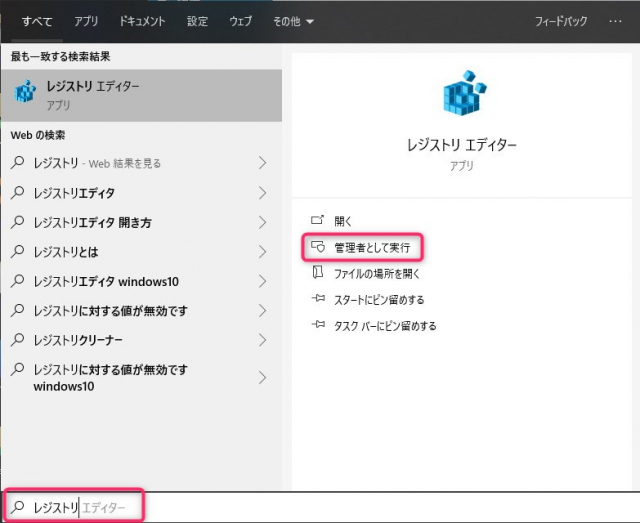Open the three-dot more options menu

tap(615, 21)
